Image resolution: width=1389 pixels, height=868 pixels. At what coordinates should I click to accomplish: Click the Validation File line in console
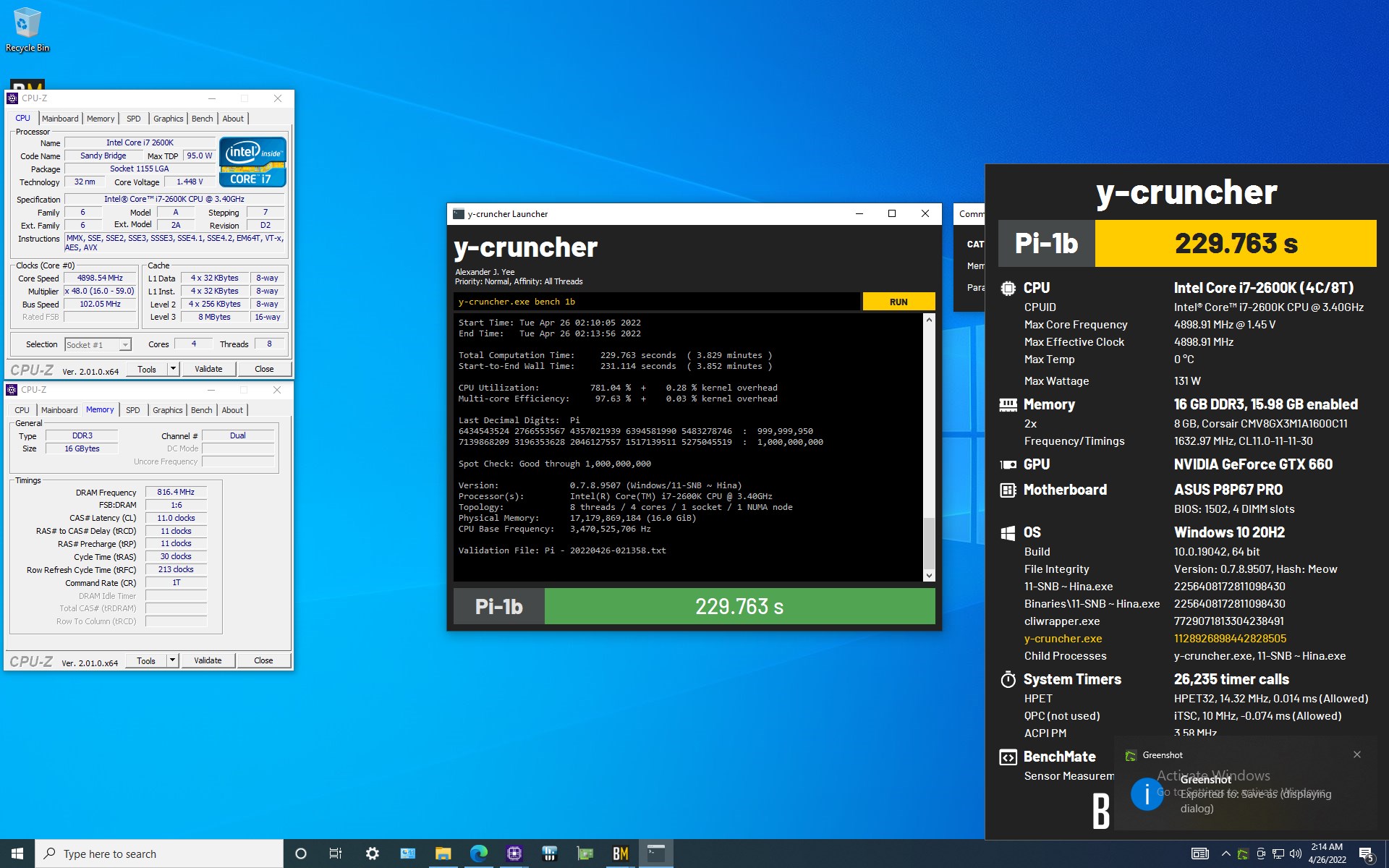coord(562,550)
